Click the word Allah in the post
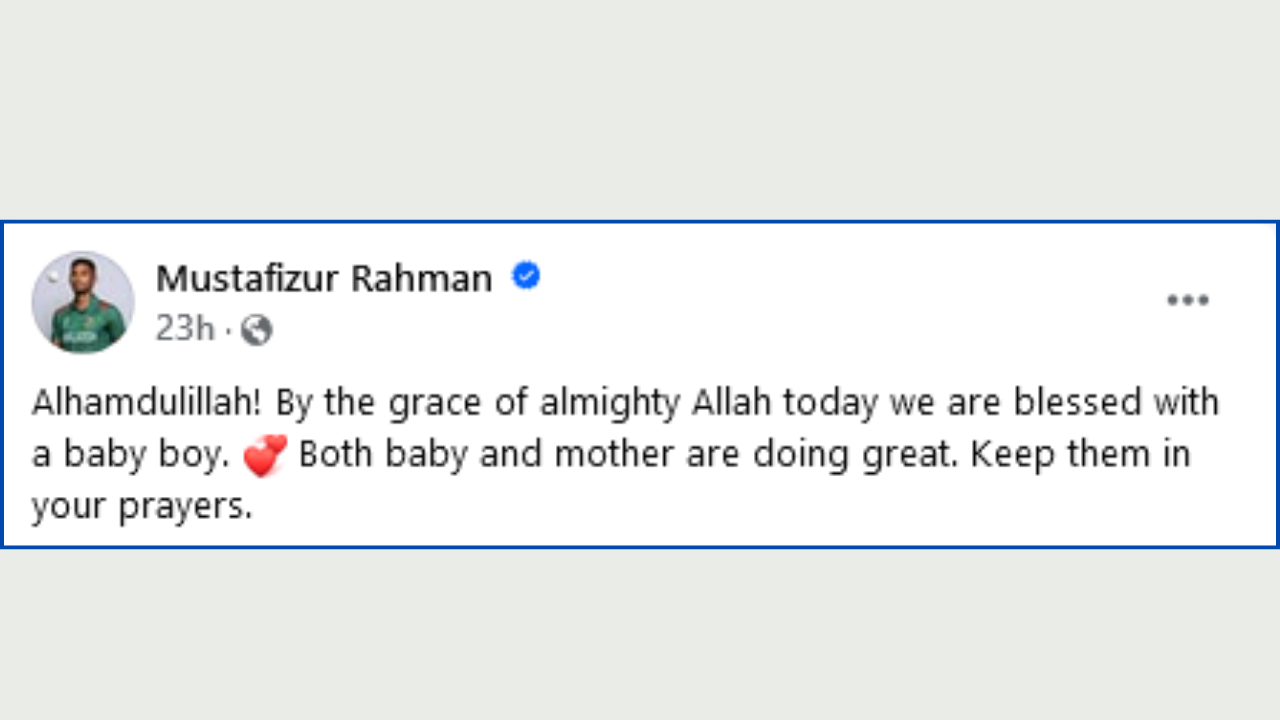This screenshot has height=720, width=1280. (732, 402)
